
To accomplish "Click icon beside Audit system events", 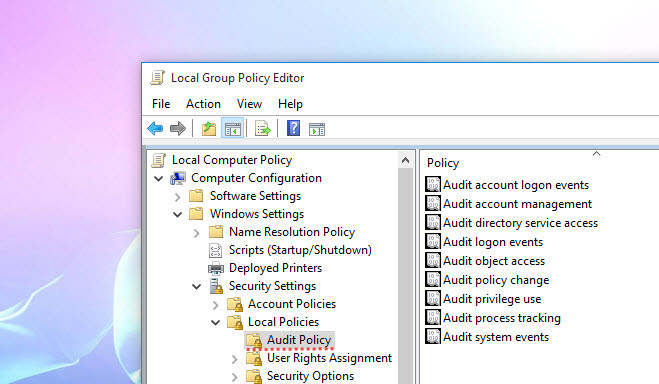I will (x=432, y=336).
